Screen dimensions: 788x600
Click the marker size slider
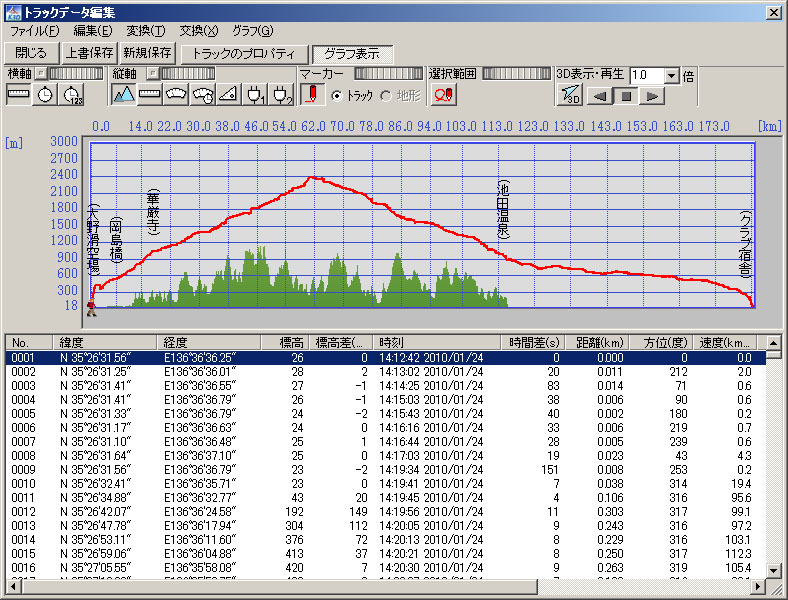point(388,73)
